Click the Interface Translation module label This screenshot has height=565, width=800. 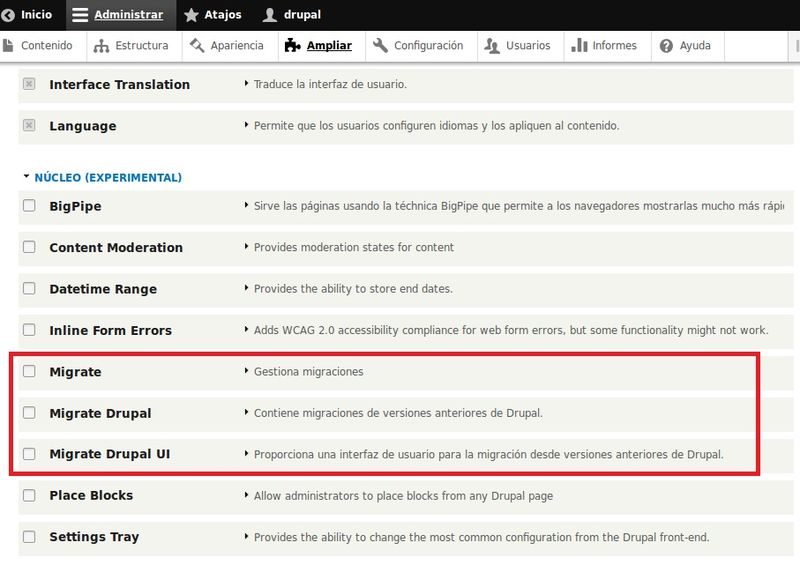119,84
